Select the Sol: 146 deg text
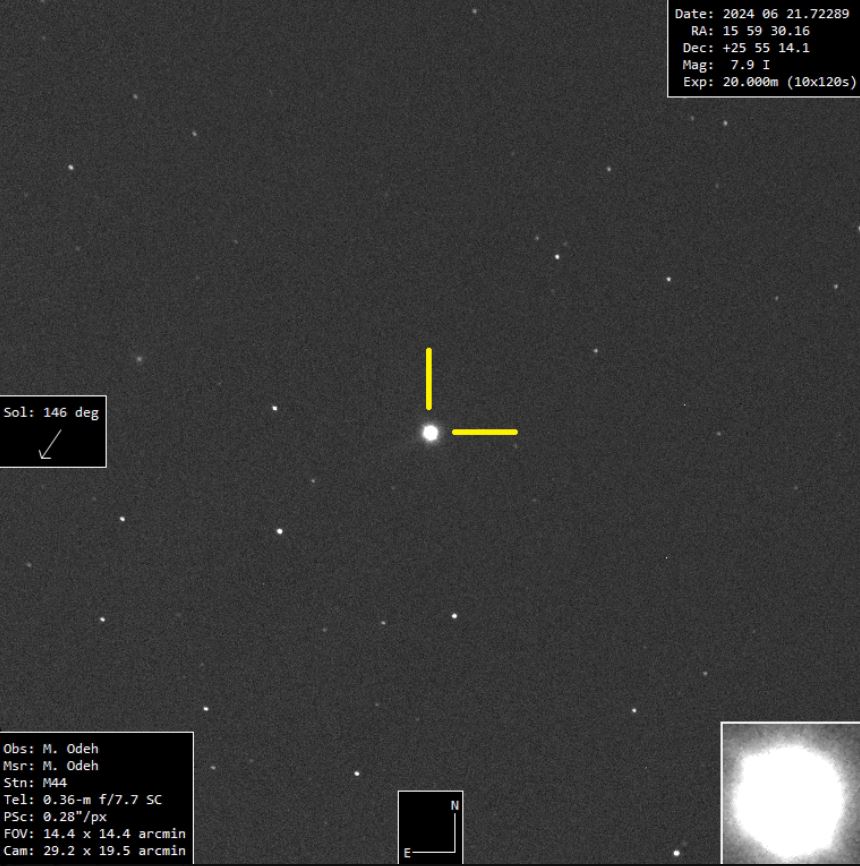Screen dimensions: 860x866 coord(52,412)
